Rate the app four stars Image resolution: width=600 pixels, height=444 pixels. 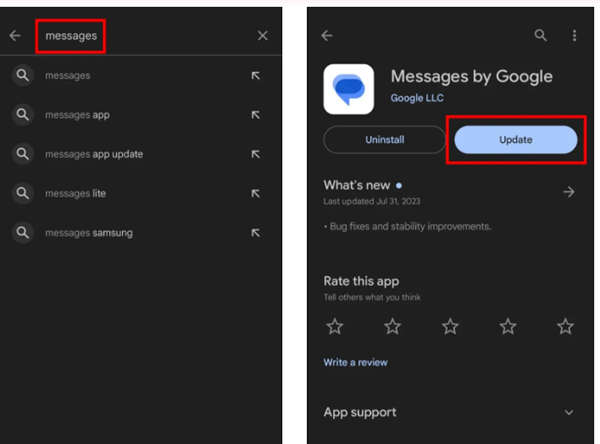pyautogui.click(x=508, y=326)
